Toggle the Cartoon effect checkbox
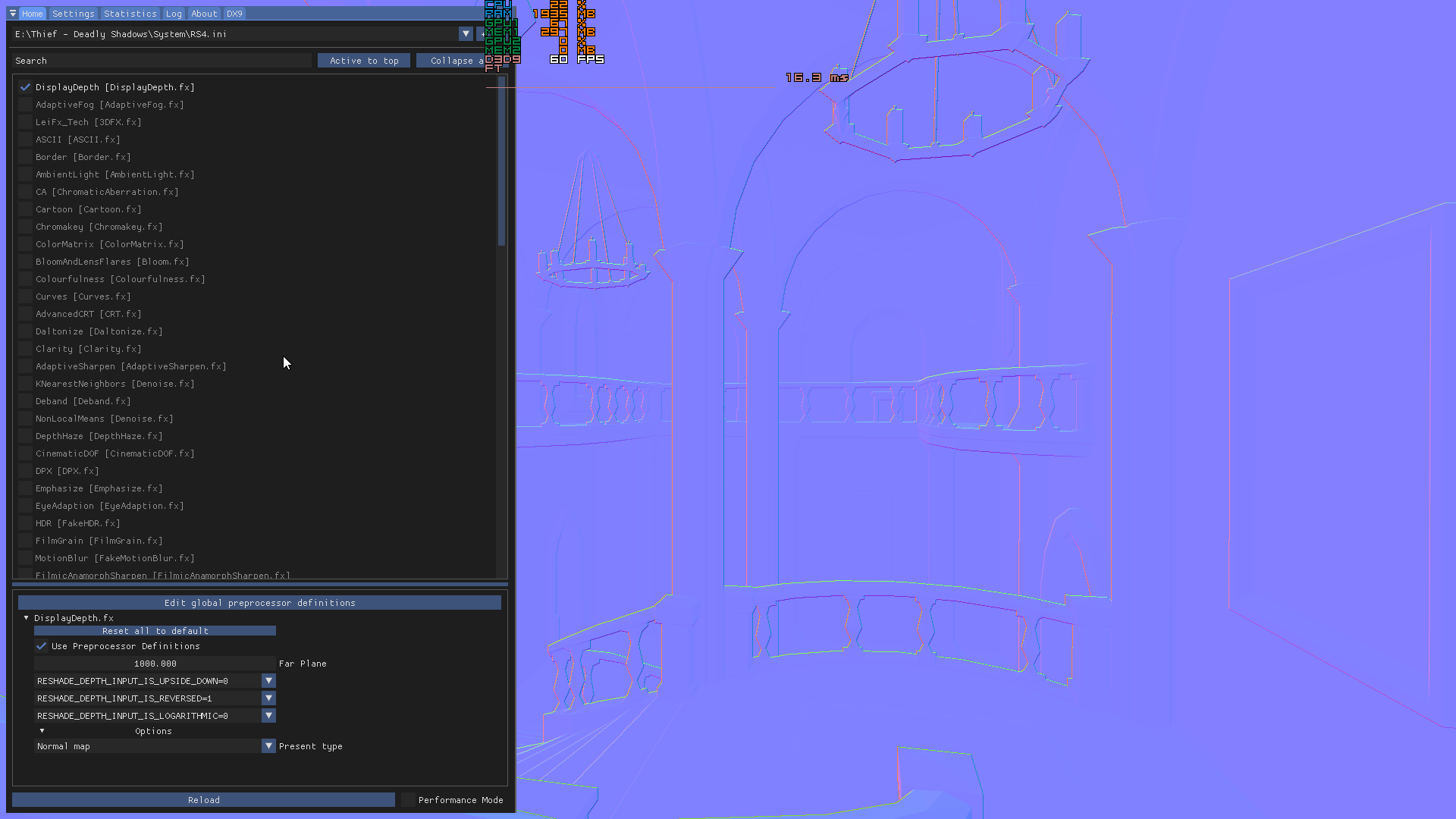Screen dimensions: 1456x819 click(25, 209)
